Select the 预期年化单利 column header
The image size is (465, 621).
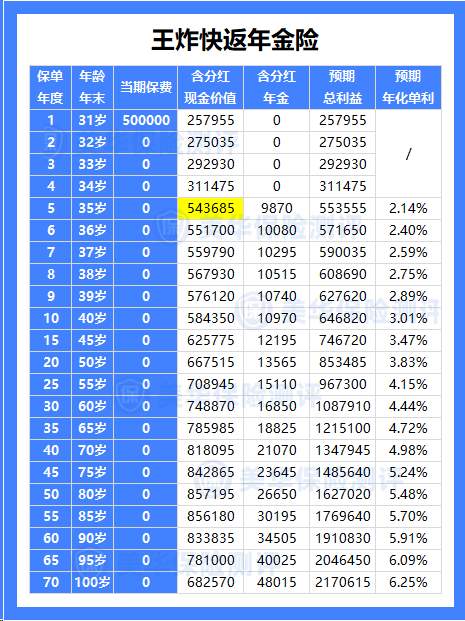[408, 87]
